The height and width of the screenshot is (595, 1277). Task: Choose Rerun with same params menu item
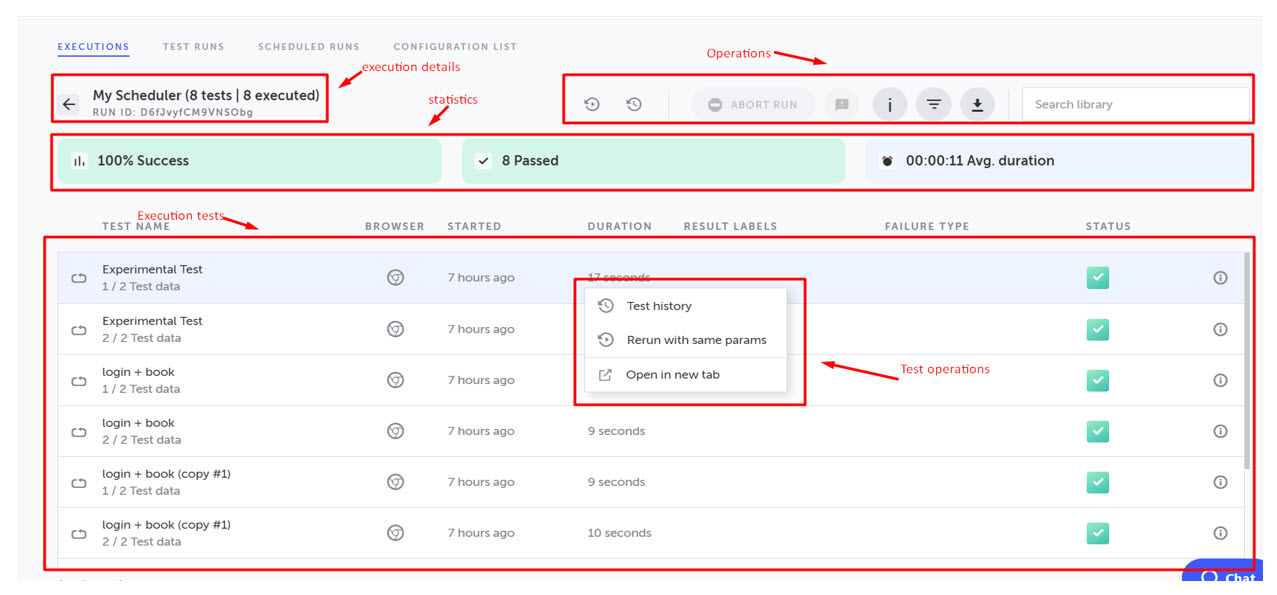696,340
